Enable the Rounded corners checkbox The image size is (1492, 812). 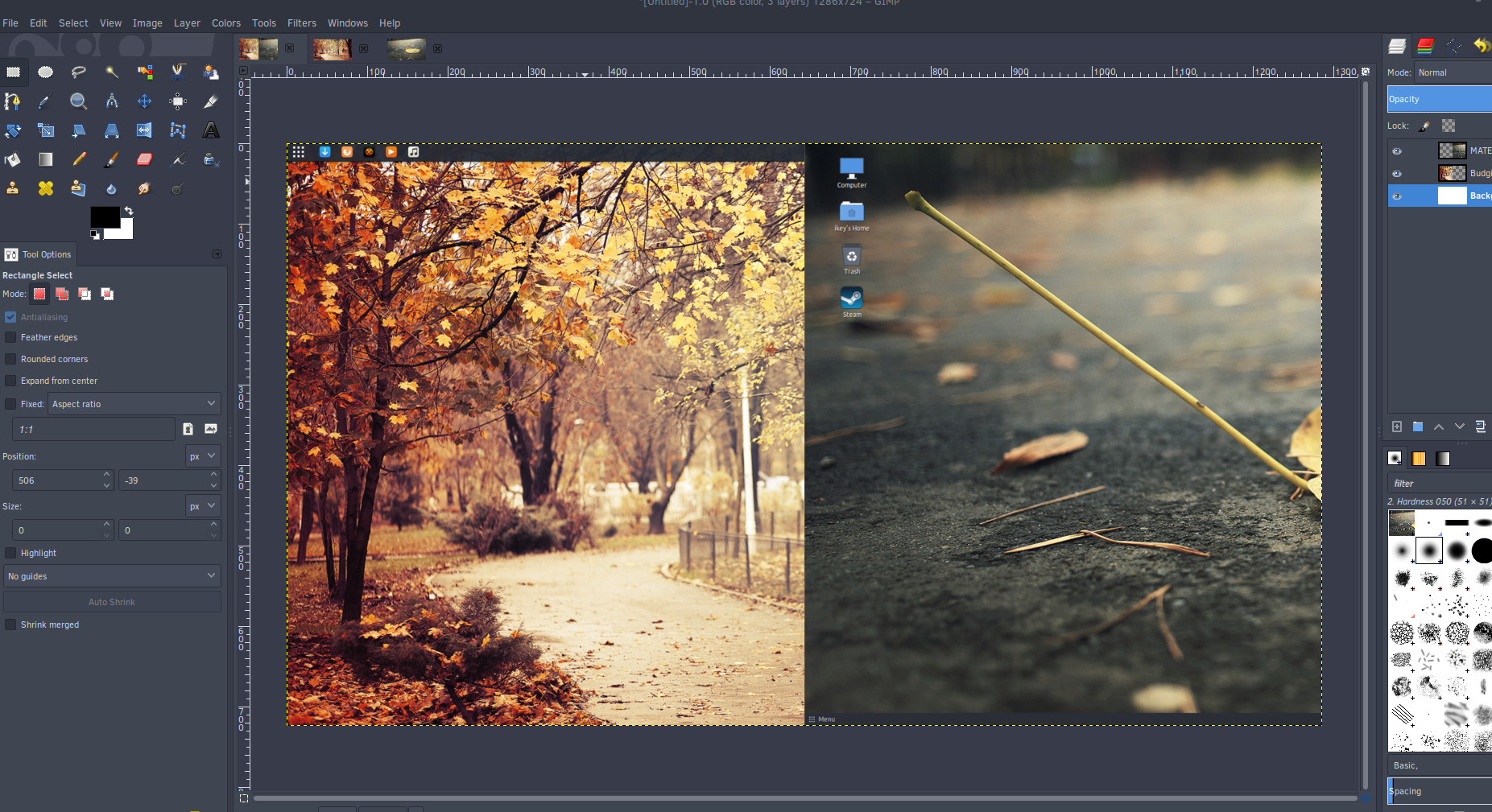click(10, 359)
